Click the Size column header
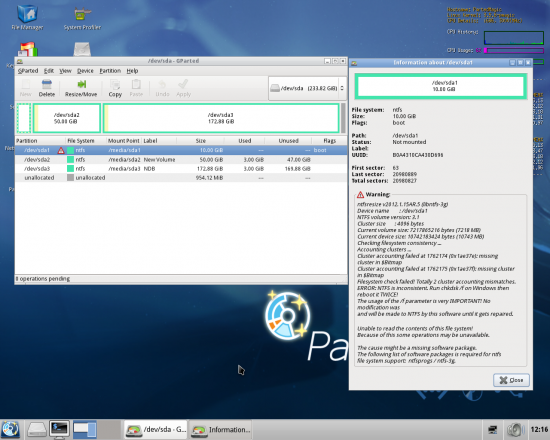The image size is (550, 440). tap(201, 141)
